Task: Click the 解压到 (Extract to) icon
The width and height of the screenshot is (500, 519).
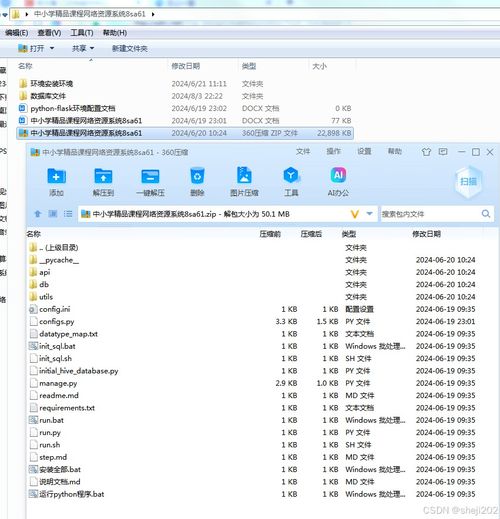Action: [x=103, y=176]
